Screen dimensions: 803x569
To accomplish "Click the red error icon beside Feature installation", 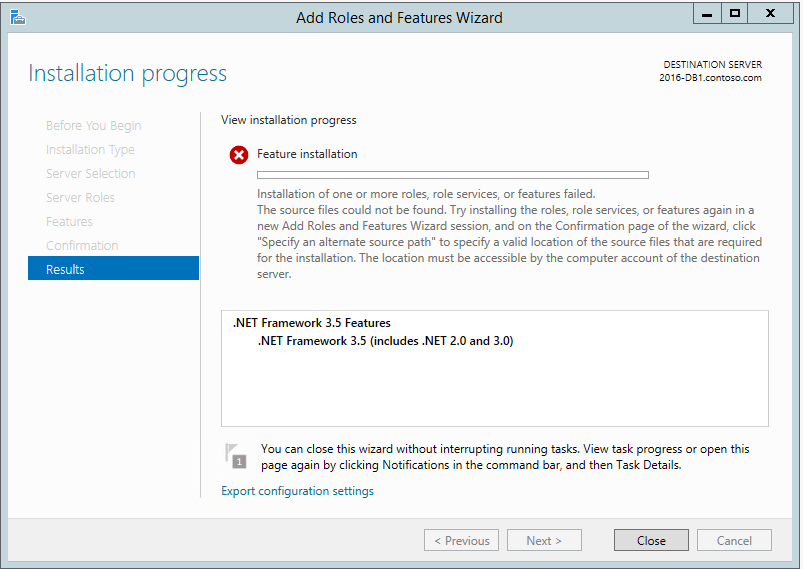I will pos(239,155).
